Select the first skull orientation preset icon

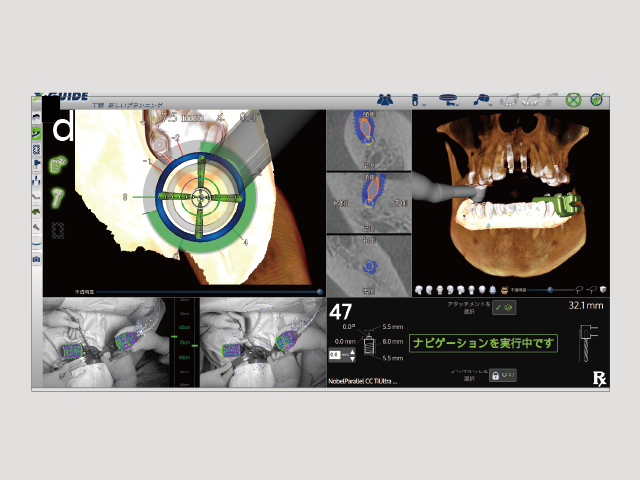[421, 289]
